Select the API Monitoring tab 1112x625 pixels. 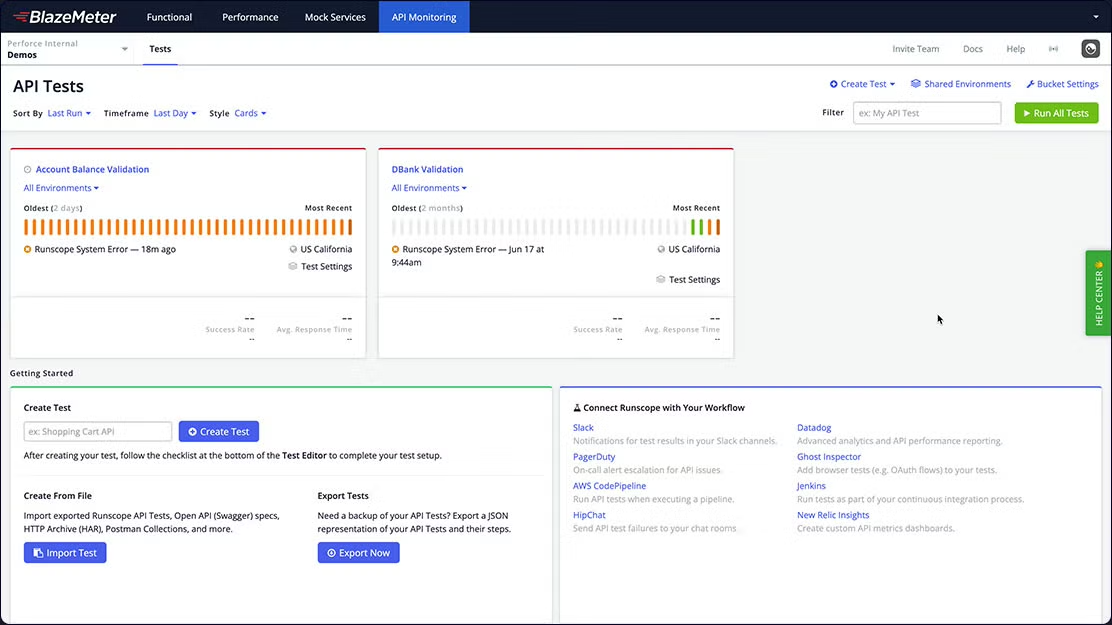[x=424, y=17]
